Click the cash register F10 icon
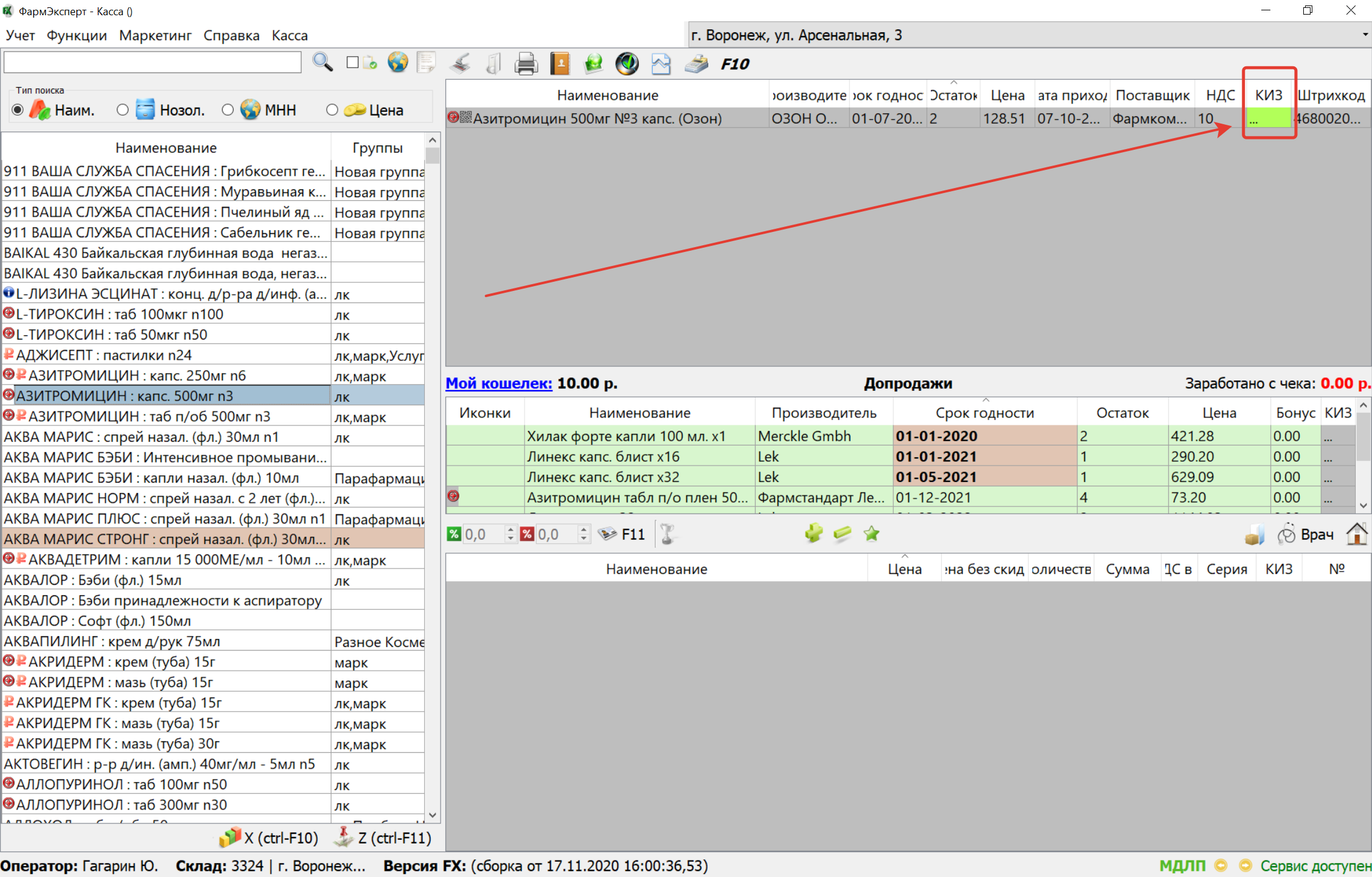The height and width of the screenshot is (877, 1372). [697, 64]
